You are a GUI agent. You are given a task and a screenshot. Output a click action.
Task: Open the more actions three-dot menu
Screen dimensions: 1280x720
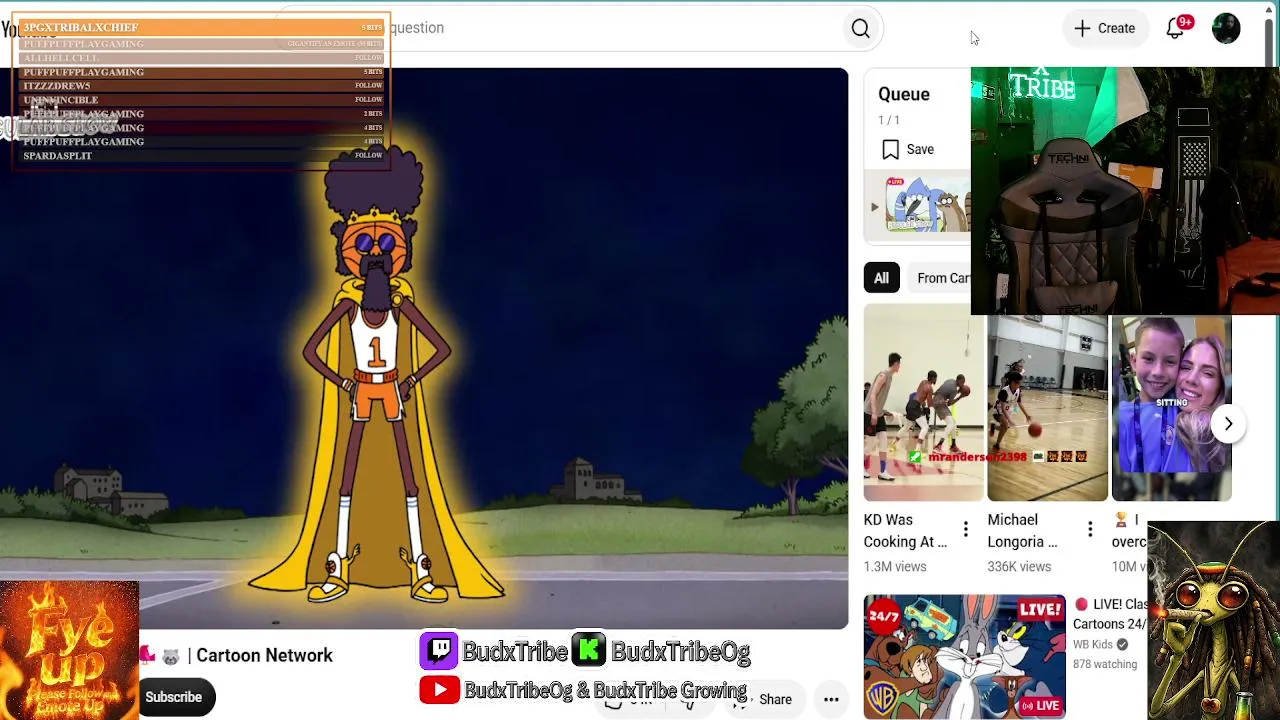click(x=831, y=699)
